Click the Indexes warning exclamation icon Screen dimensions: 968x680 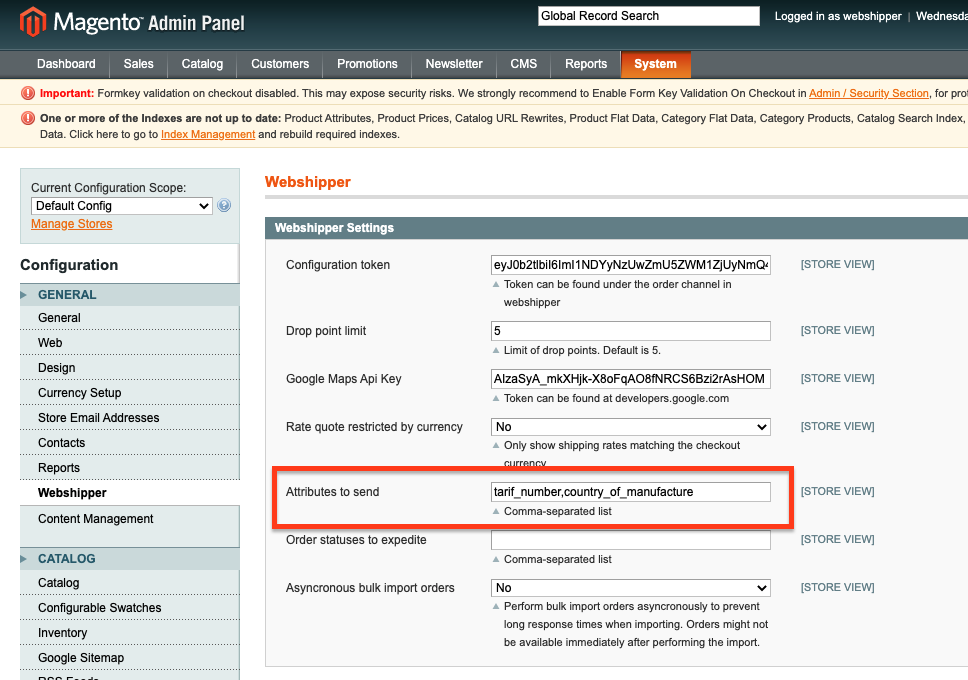click(x=28, y=118)
